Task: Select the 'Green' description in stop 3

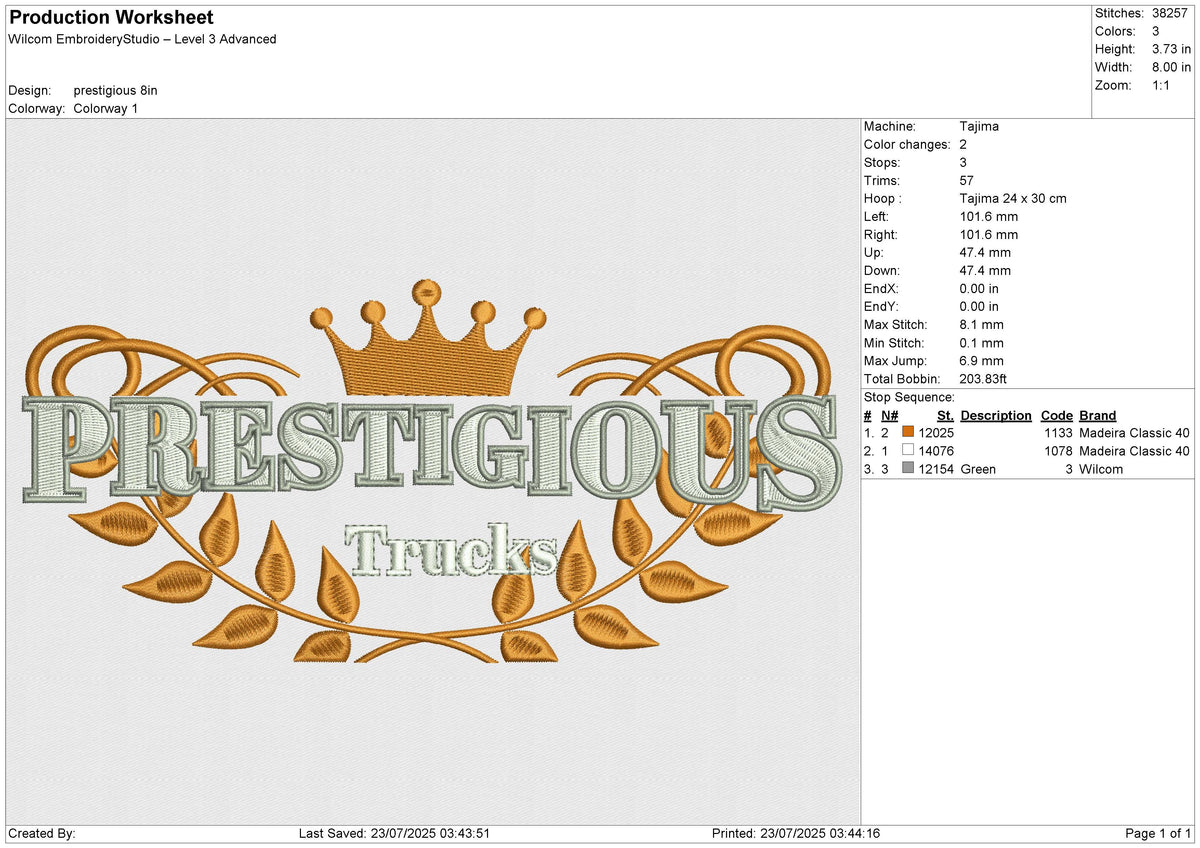Action: [x=979, y=469]
